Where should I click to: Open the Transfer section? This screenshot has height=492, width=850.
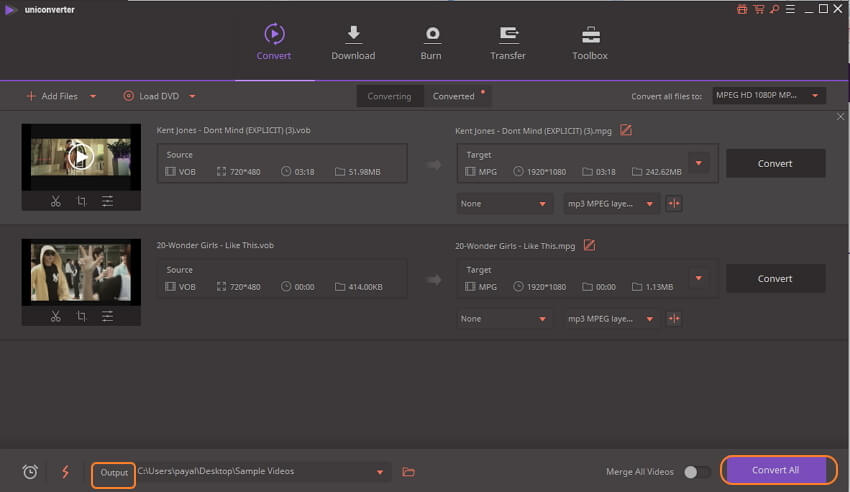pyautogui.click(x=507, y=42)
